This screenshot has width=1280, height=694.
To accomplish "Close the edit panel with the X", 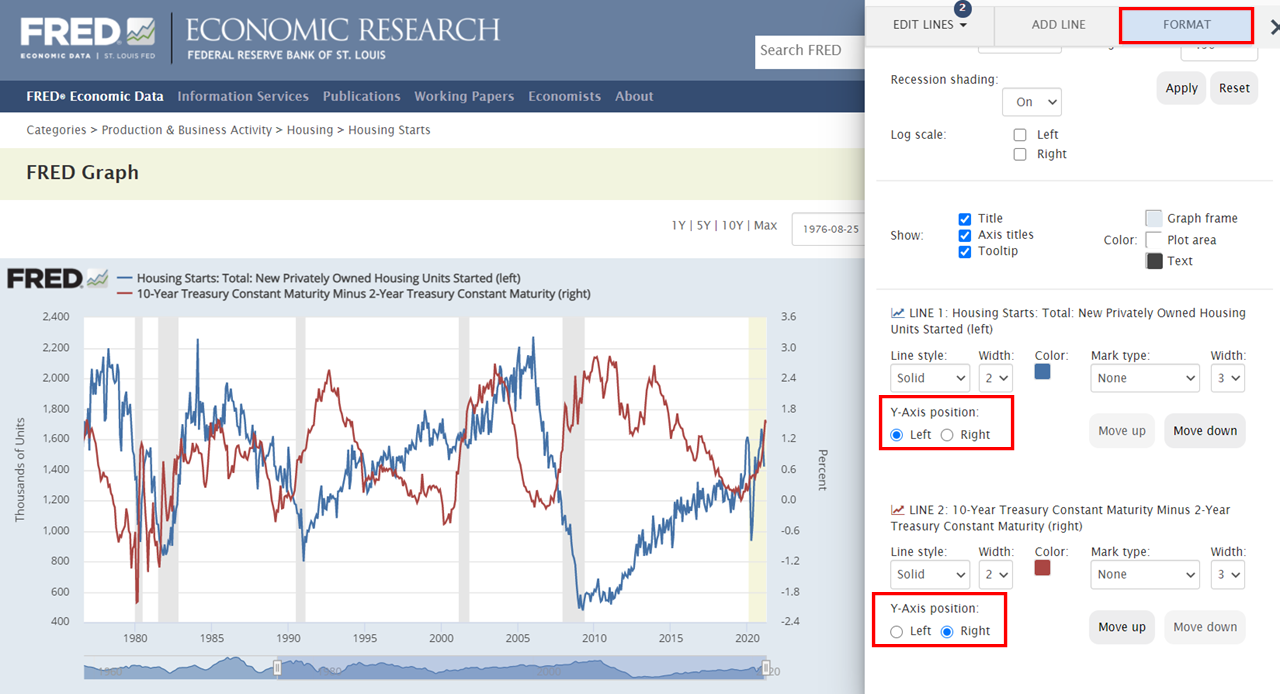I will coord(1274,28).
